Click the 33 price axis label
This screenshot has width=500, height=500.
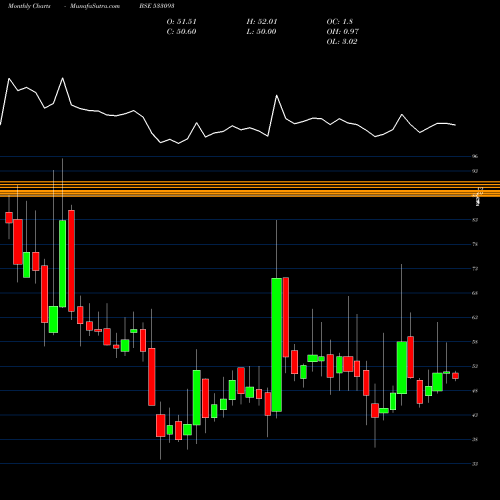coord(475,464)
